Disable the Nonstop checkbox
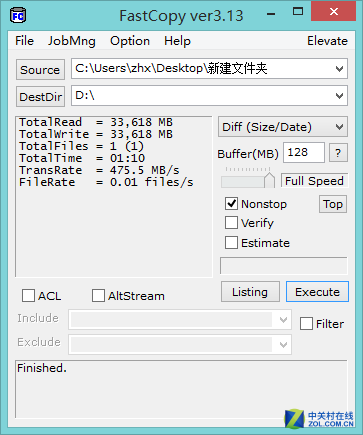The image size is (363, 435). coord(231,203)
